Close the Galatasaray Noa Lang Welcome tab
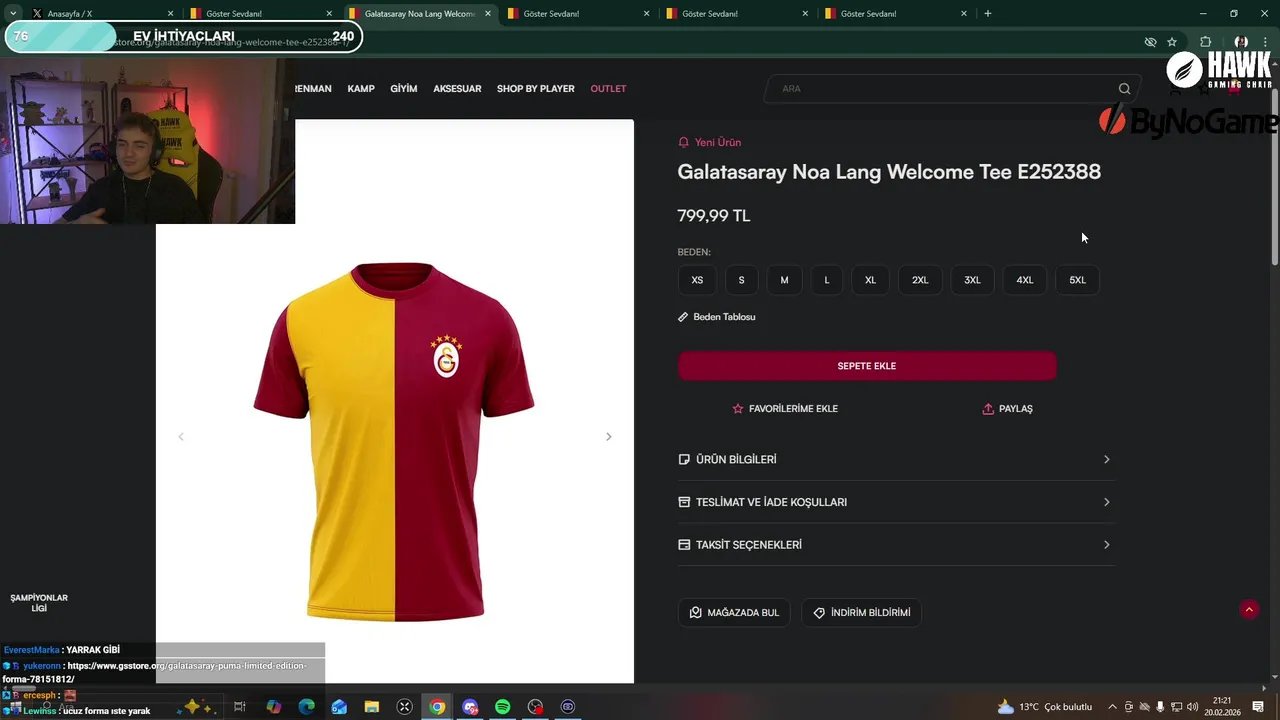The width and height of the screenshot is (1280, 720). coord(488,14)
